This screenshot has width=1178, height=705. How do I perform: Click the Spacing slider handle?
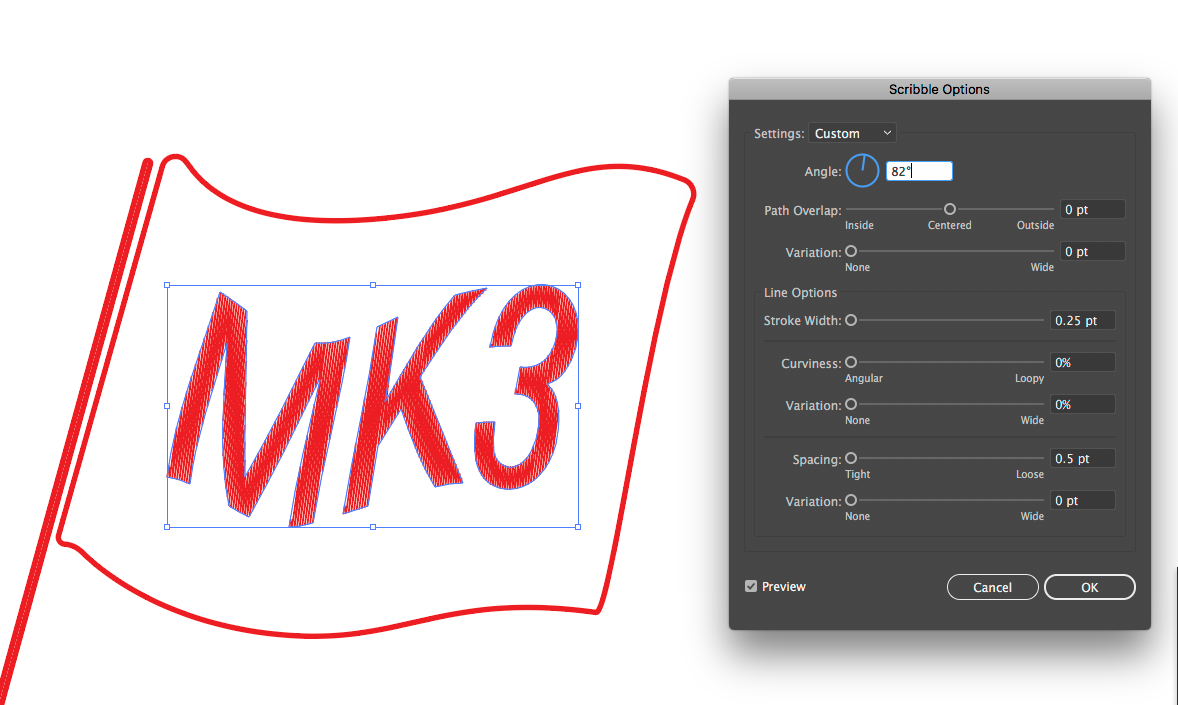(851, 458)
